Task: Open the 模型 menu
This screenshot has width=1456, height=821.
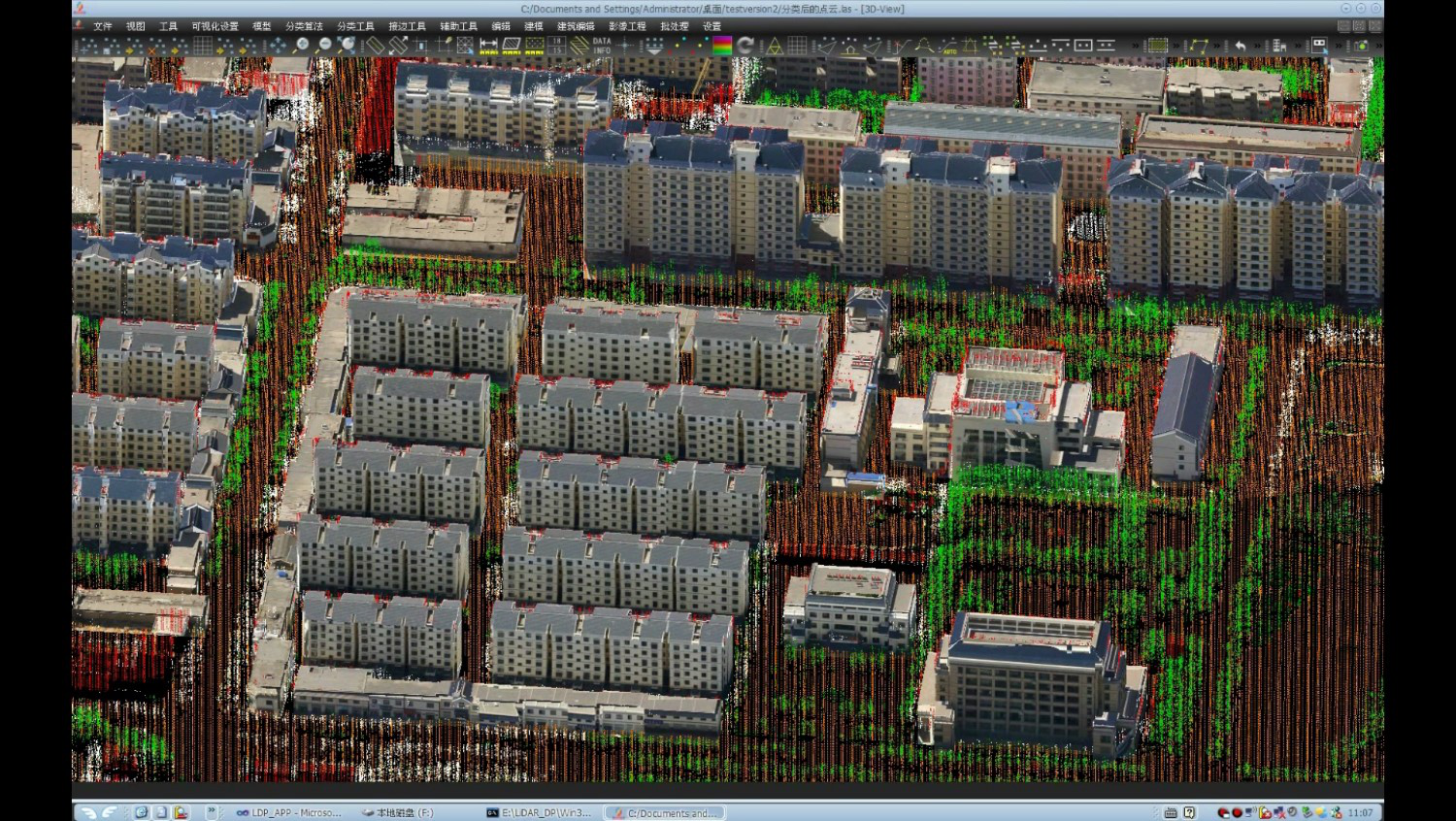Action: [262, 26]
